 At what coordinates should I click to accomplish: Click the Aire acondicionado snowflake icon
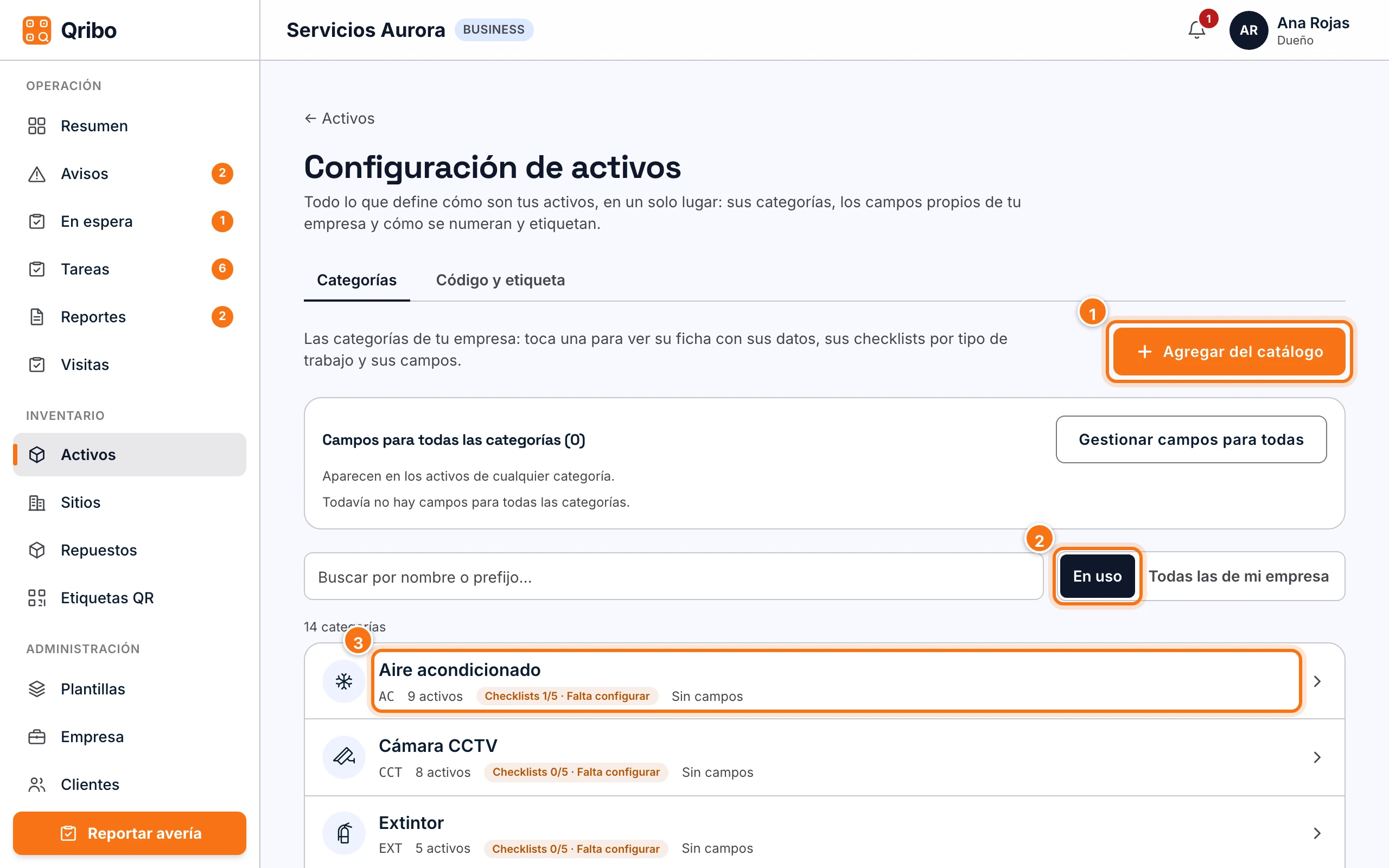pyautogui.click(x=344, y=681)
